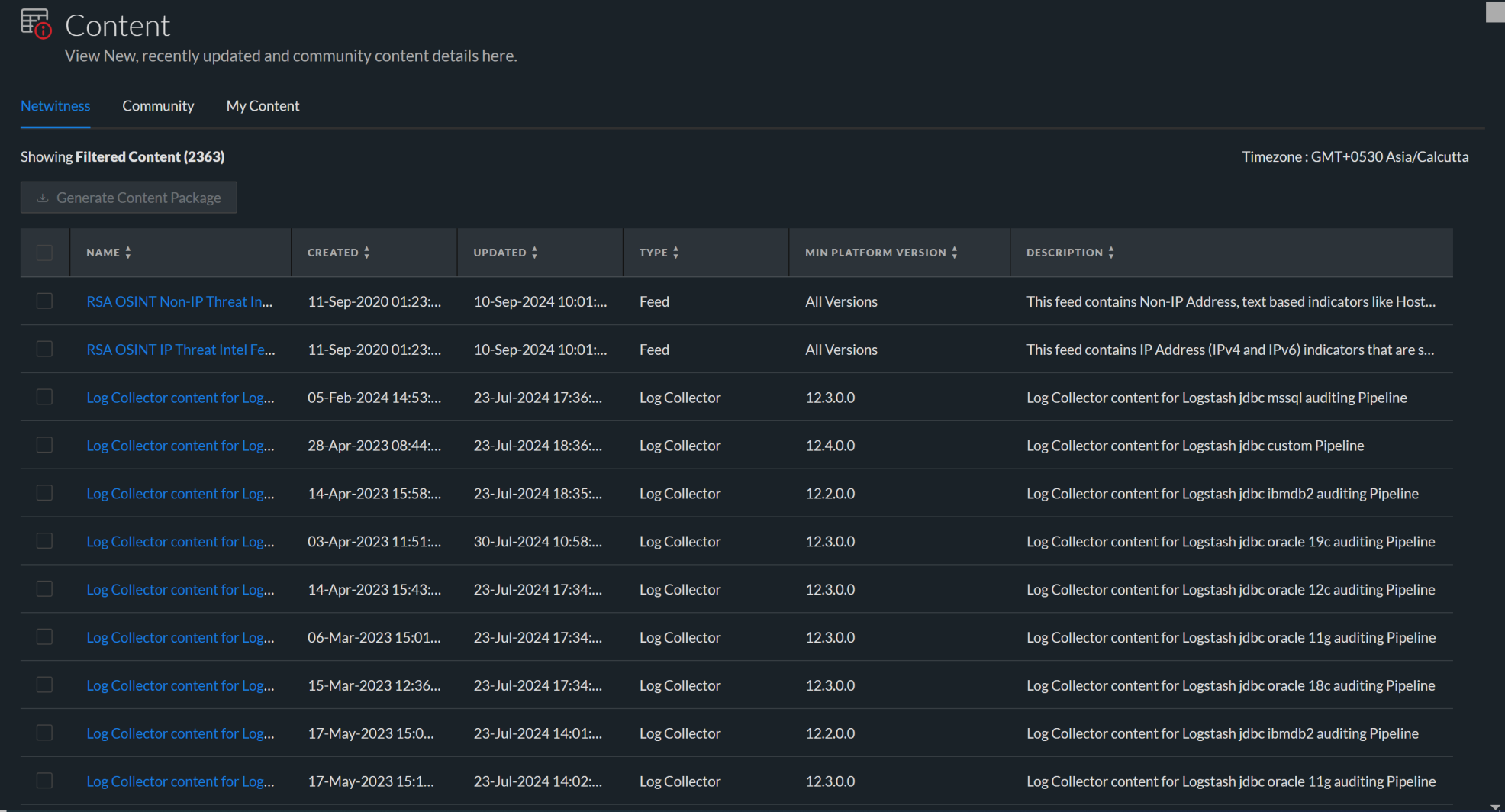1505x812 pixels.
Task: Switch to the Community tab
Action: [158, 106]
